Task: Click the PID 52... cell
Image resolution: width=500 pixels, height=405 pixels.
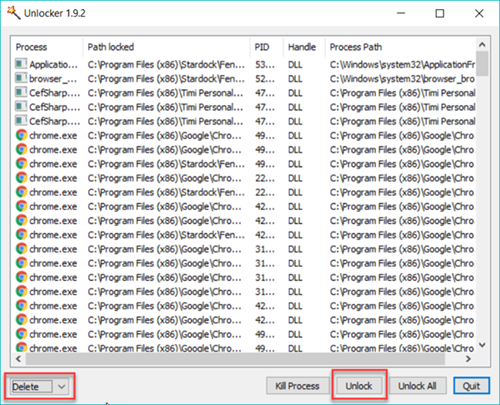Action: pos(265,79)
